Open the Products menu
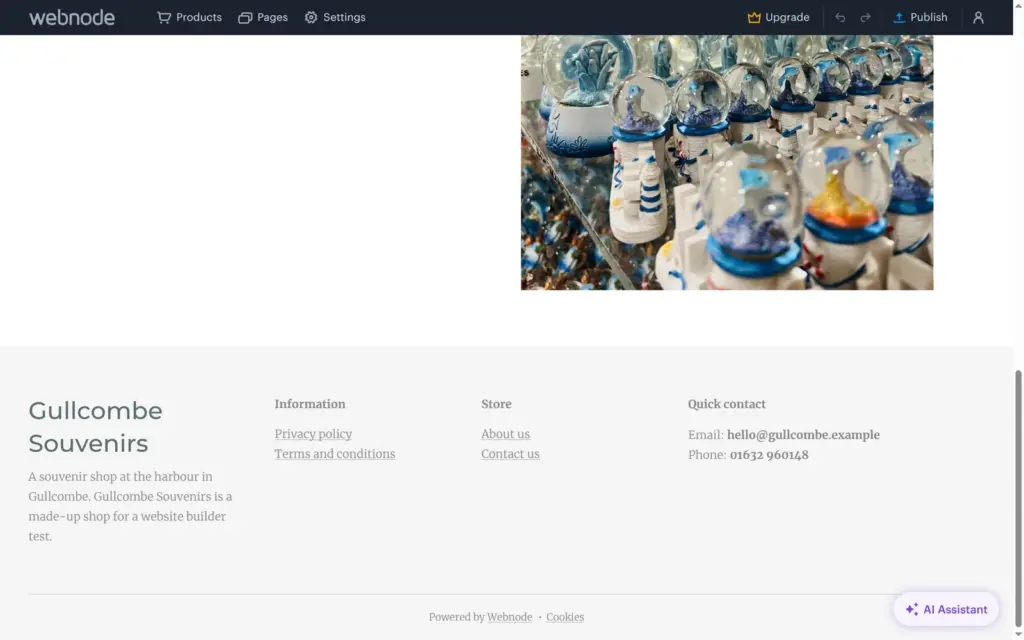The height and width of the screenshot is (640, 1024). point(189,18)
